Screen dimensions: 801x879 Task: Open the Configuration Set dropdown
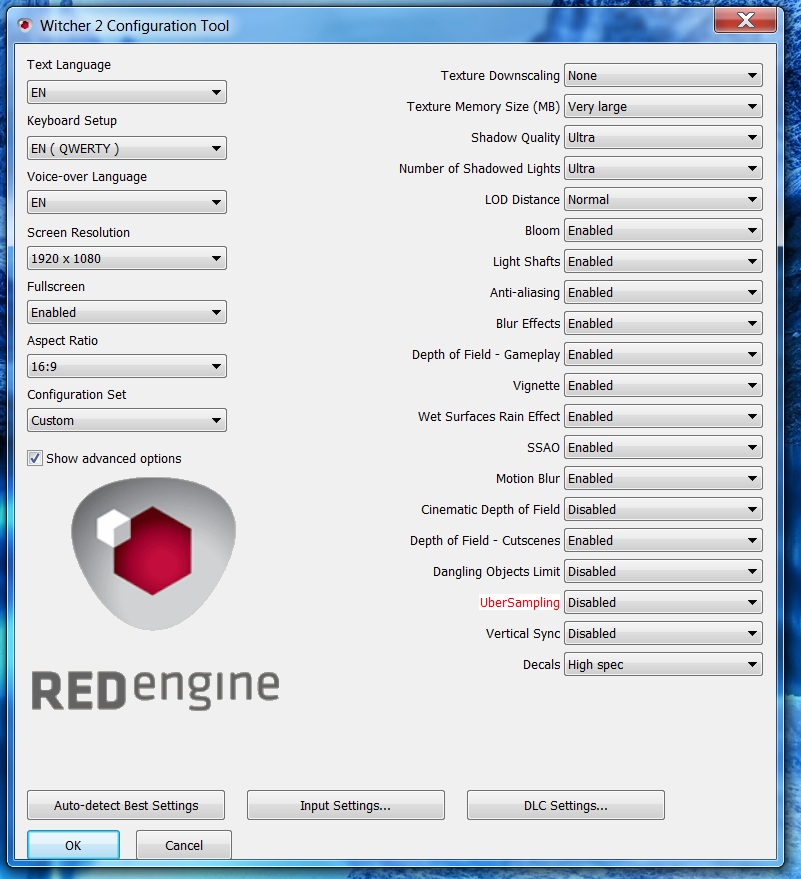pos(127,420)
